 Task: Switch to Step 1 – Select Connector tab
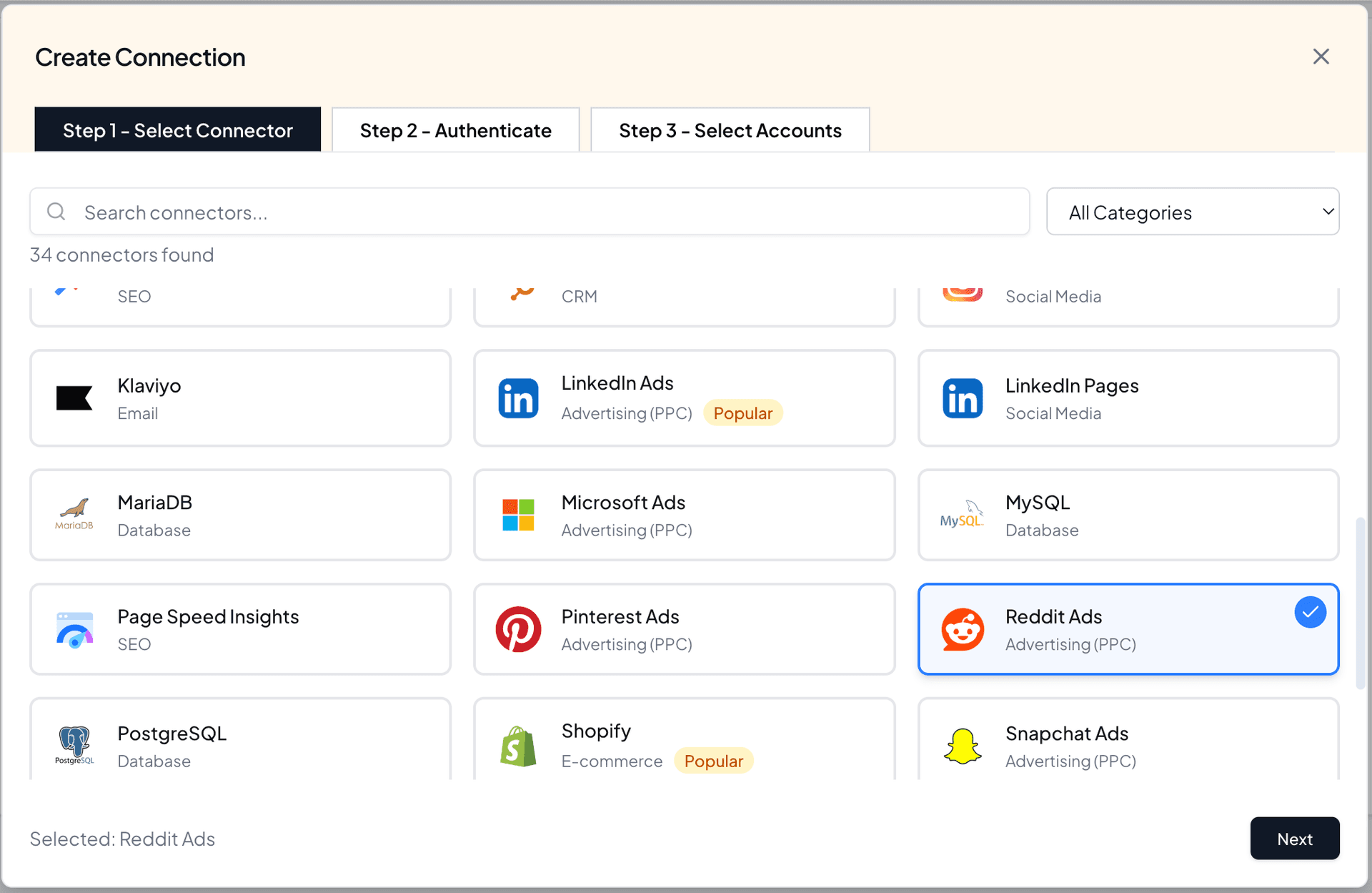tap(178, 129)
